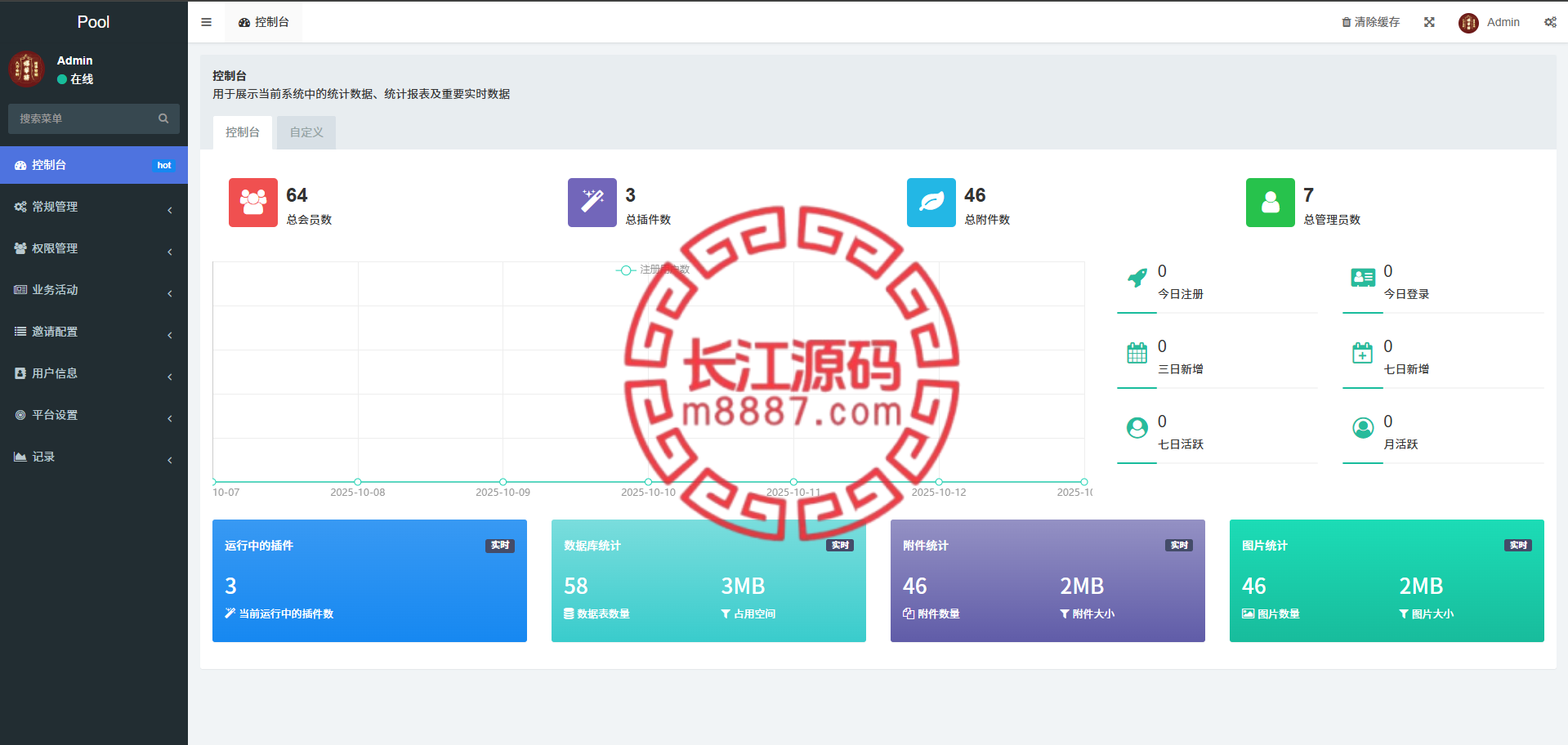
Task: Expand the 平台设置 chevron arrow
Action: click(170, 418)
